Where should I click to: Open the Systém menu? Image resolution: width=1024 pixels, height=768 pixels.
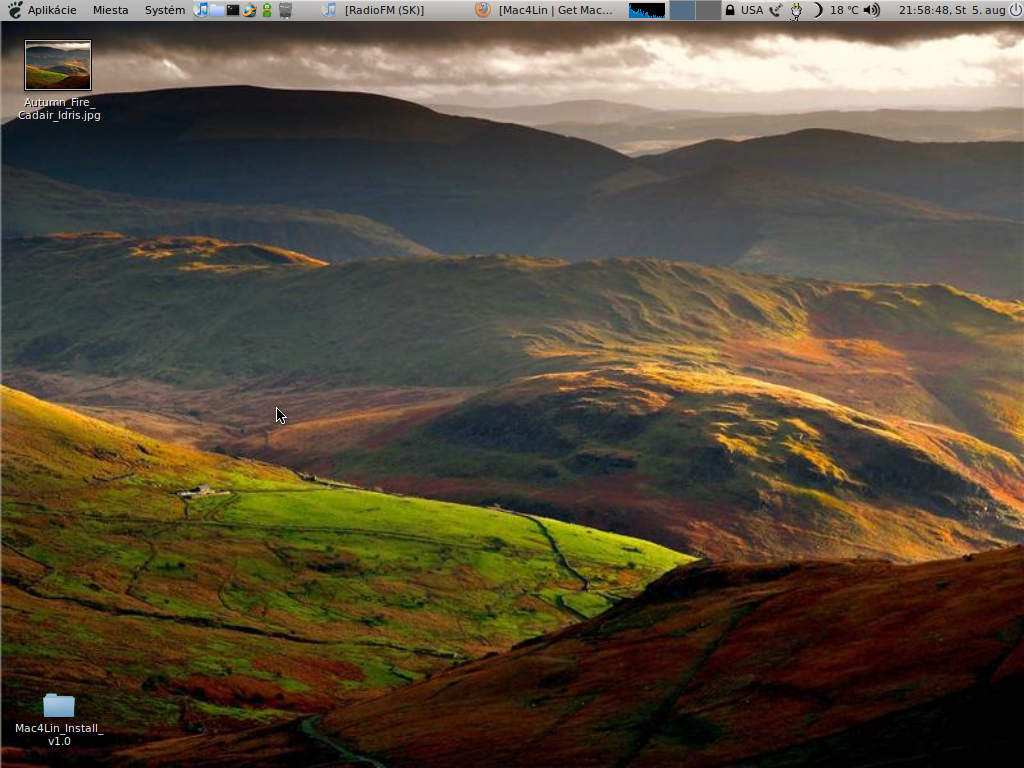(165, 10)
